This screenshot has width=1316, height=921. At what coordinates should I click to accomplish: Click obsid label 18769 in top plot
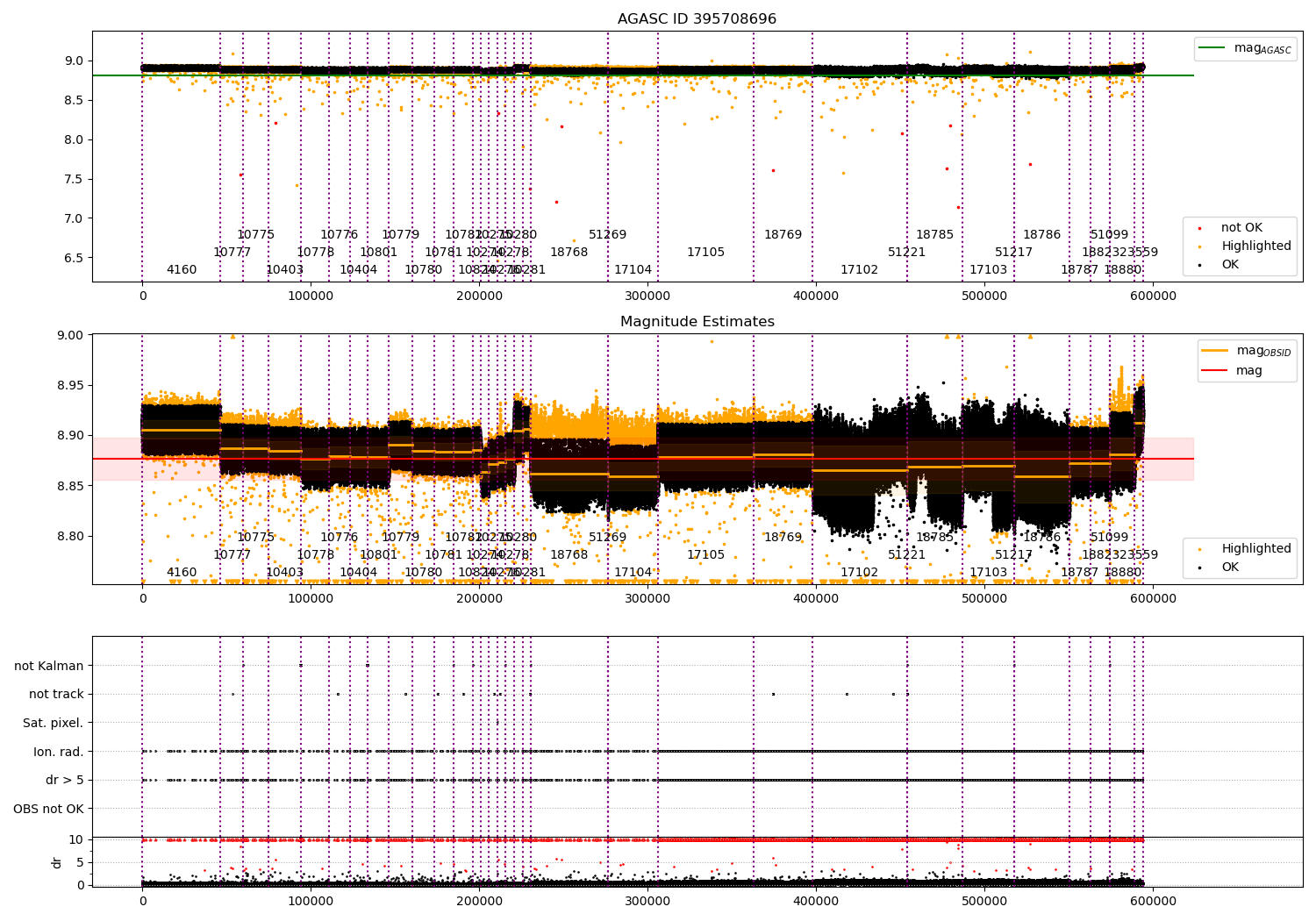pyautogui.click(x=783, y=235)
